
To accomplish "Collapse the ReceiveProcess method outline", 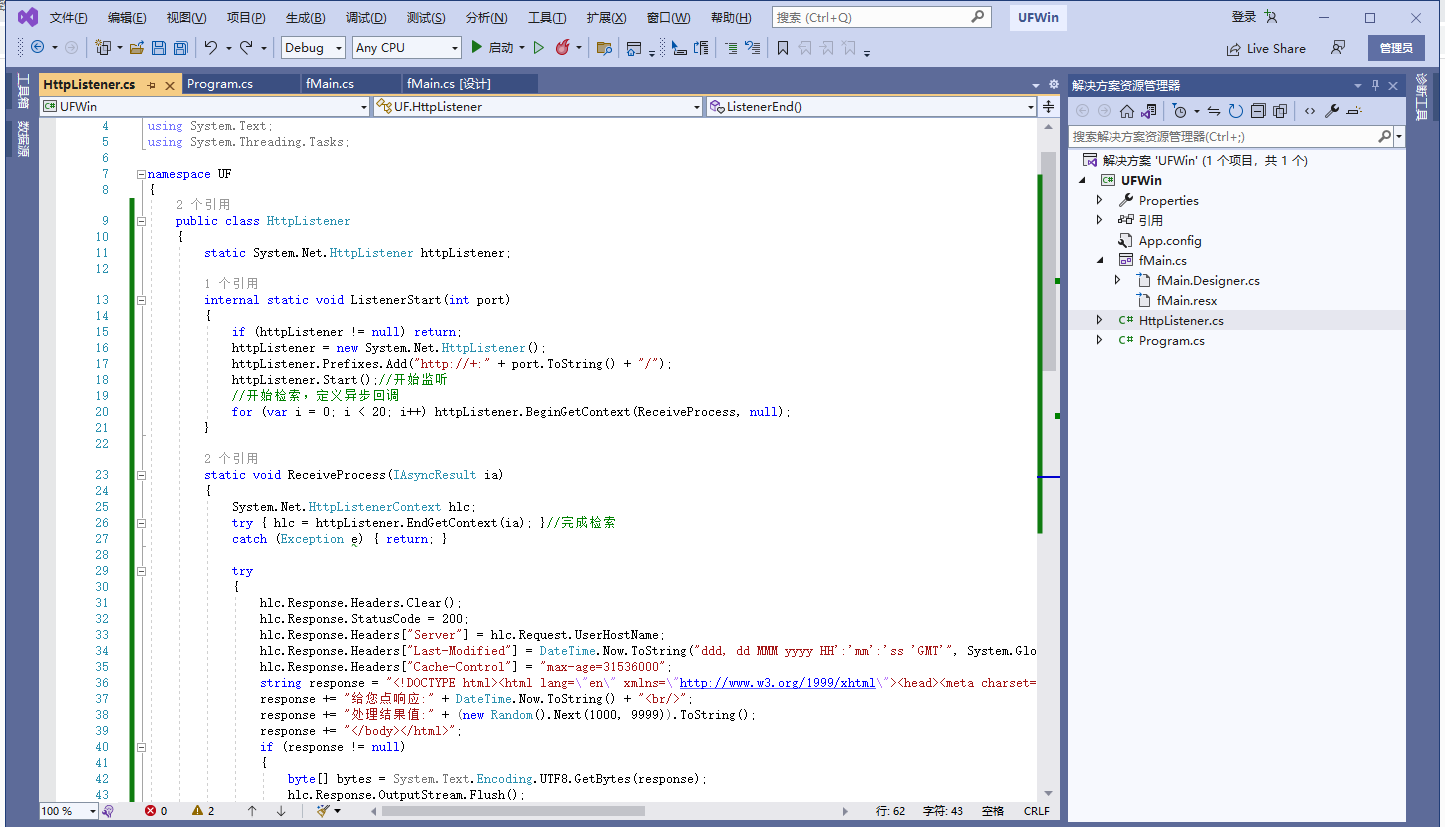I will pos(141,475).
